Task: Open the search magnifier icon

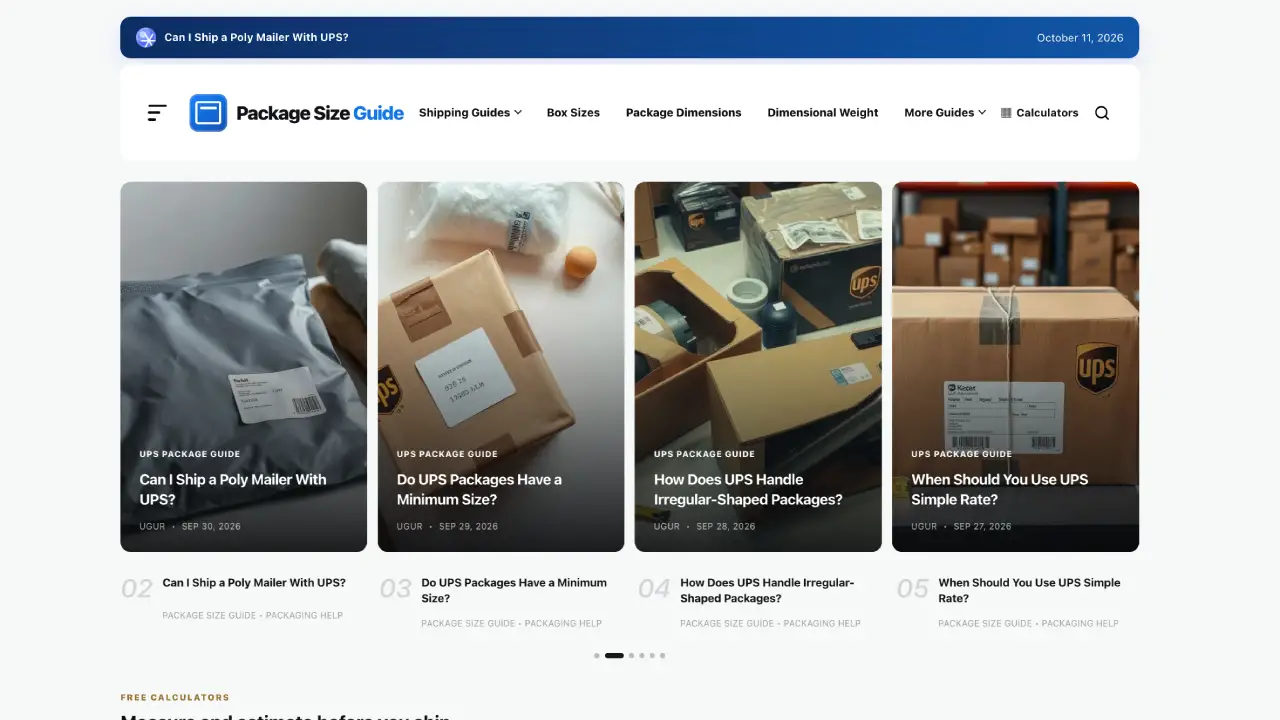Action: click(x=1102, y=113)
